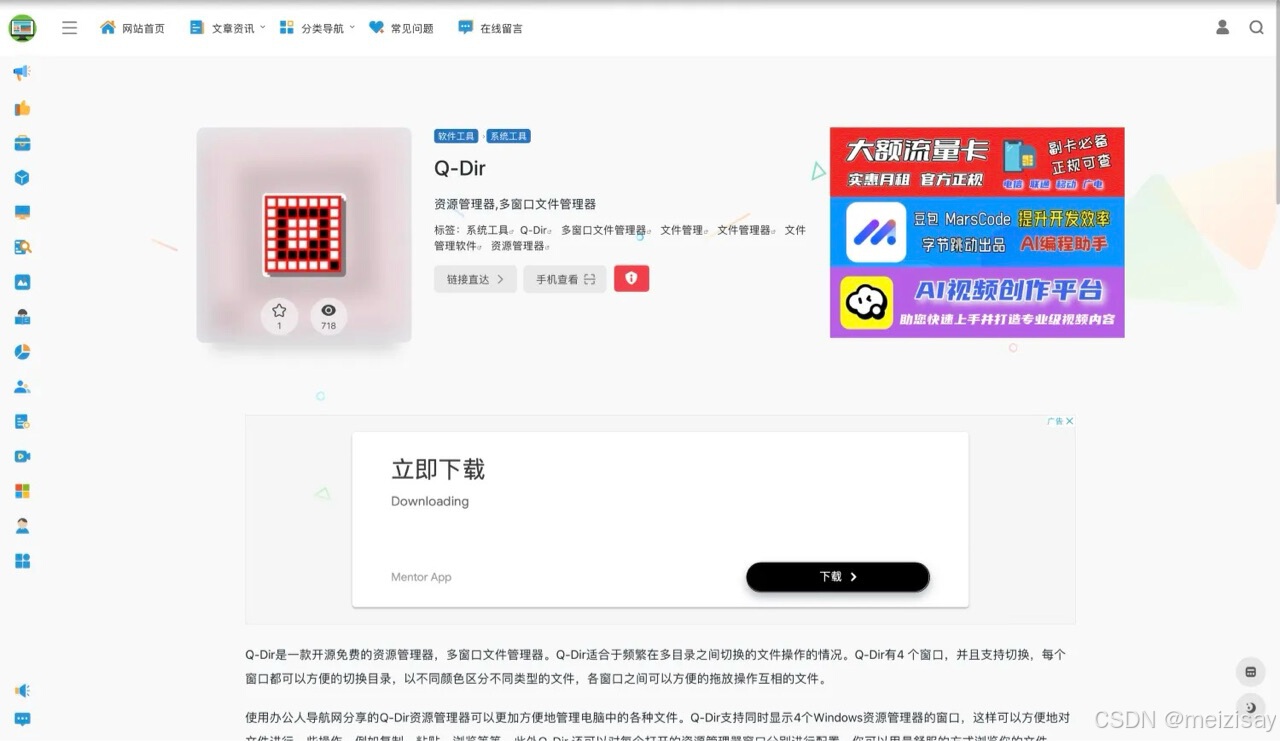Open the person reading sidebar category
The image size is (1280, 741).
click(22, 317)
